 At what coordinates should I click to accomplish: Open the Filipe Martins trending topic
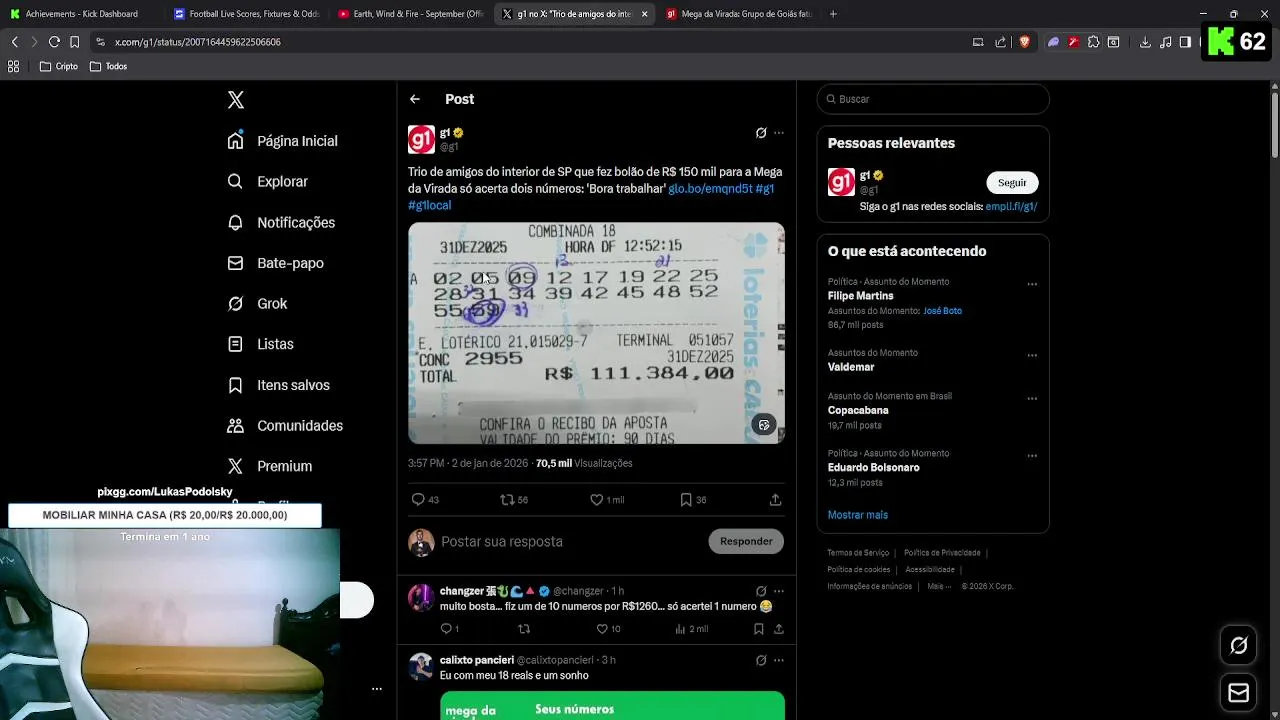coord(861,296)
